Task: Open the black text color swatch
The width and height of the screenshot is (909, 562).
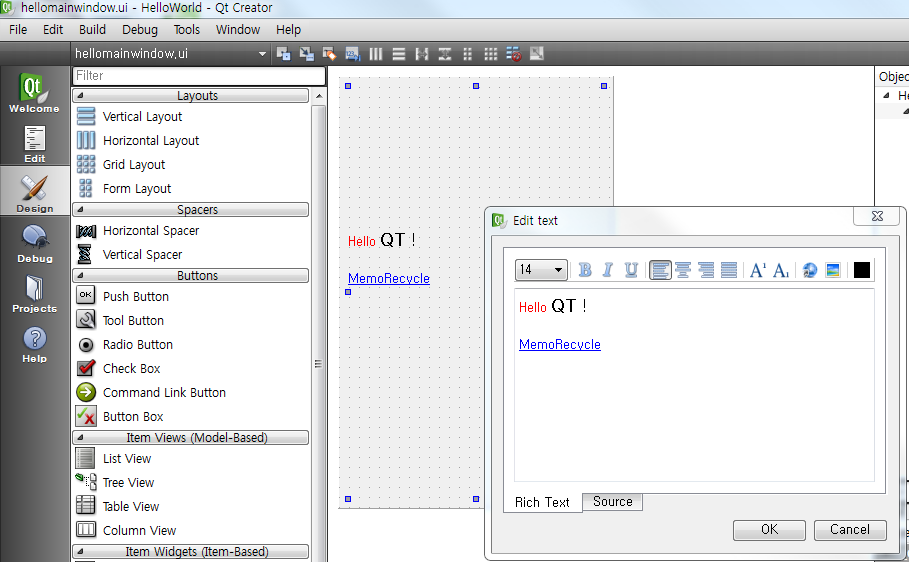Action: pyautogui.click(x=861, y=270)
